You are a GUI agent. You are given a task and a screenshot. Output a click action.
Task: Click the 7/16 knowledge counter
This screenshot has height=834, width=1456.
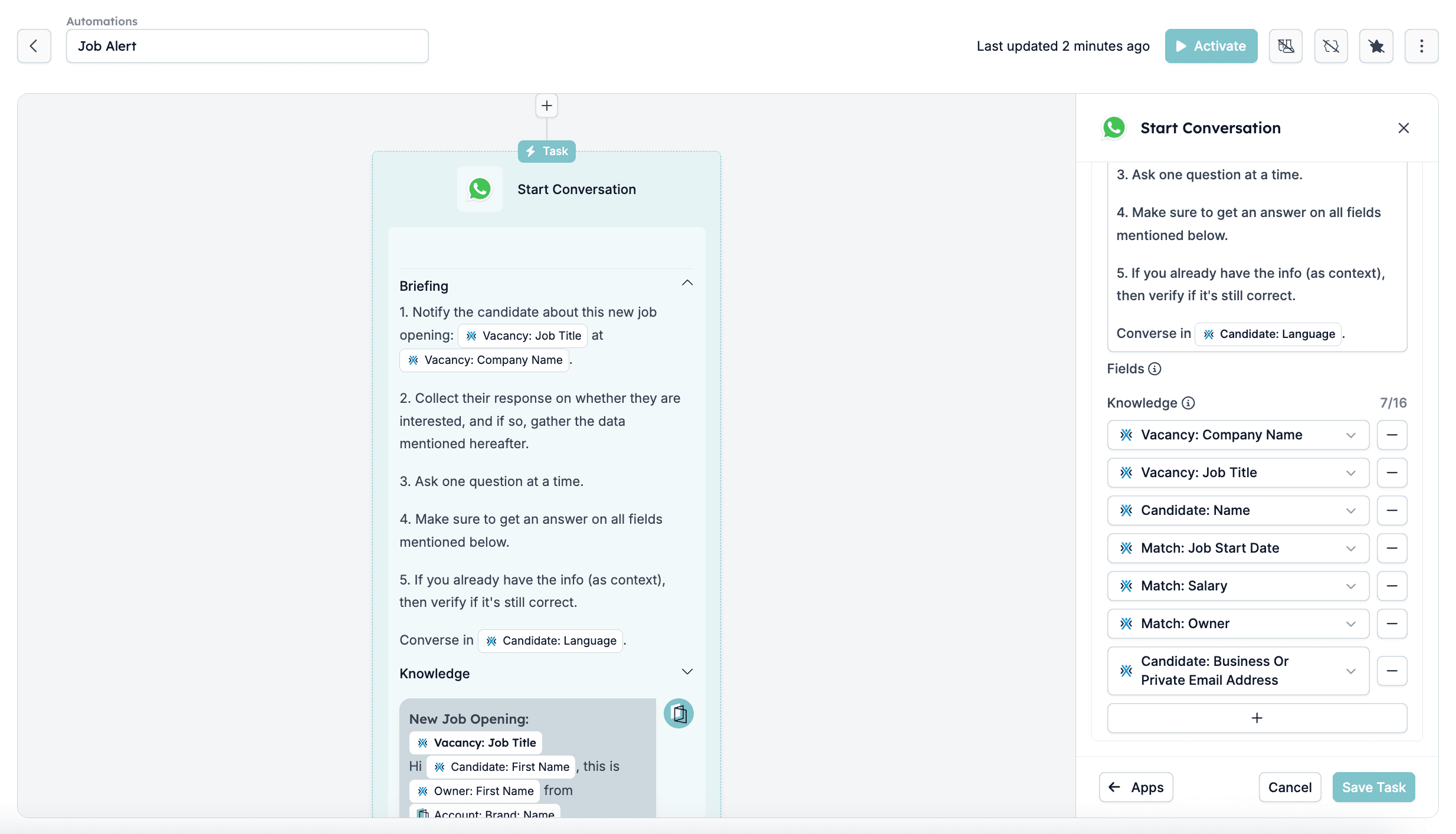point(1393,403)
